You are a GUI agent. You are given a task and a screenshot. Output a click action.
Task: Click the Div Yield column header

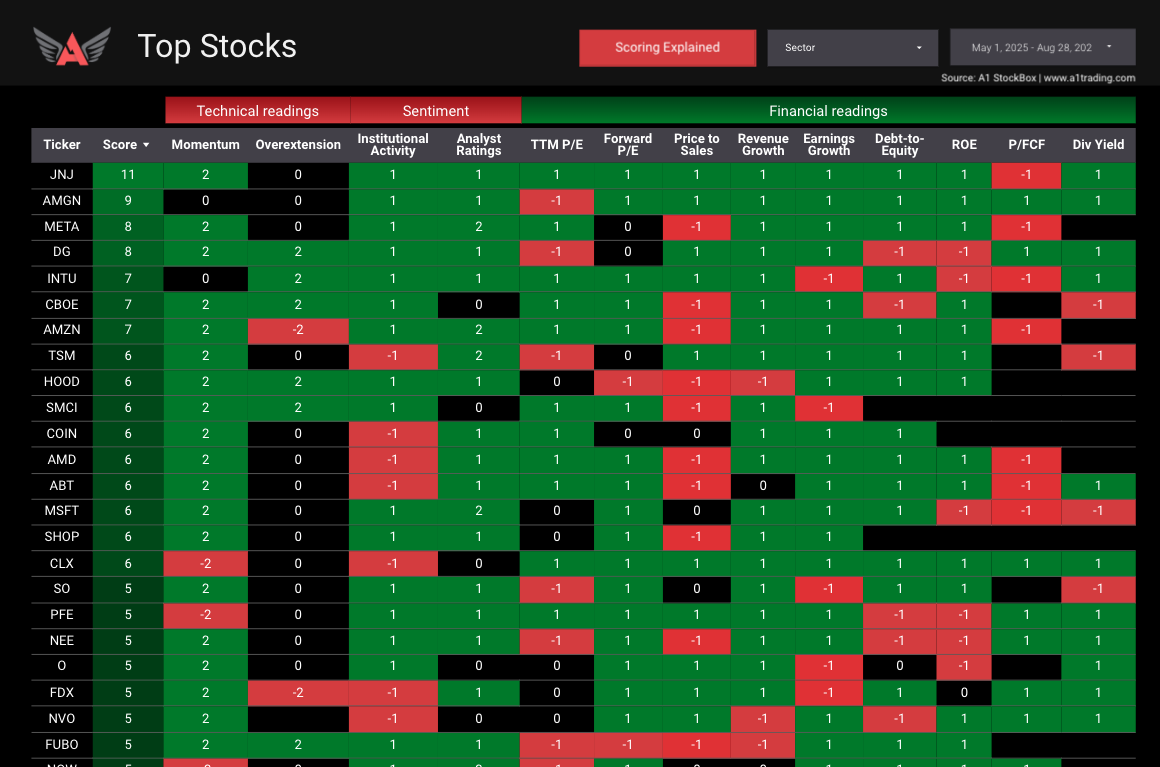coord(1098,144)
